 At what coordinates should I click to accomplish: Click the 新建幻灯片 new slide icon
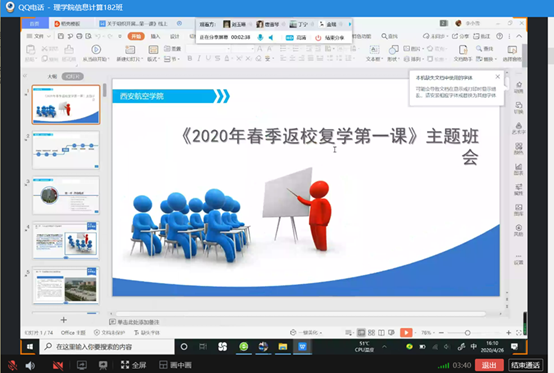tap(130, 49)
